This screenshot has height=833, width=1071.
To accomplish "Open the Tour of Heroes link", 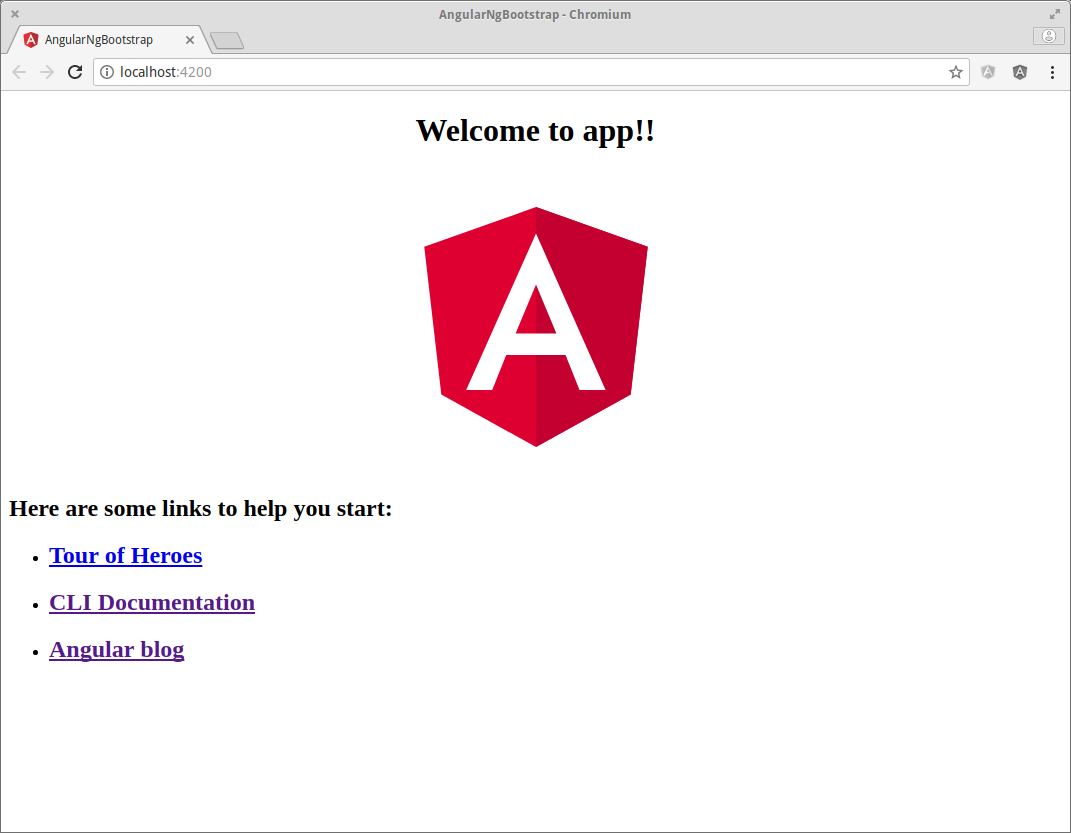I will (126, 555).
